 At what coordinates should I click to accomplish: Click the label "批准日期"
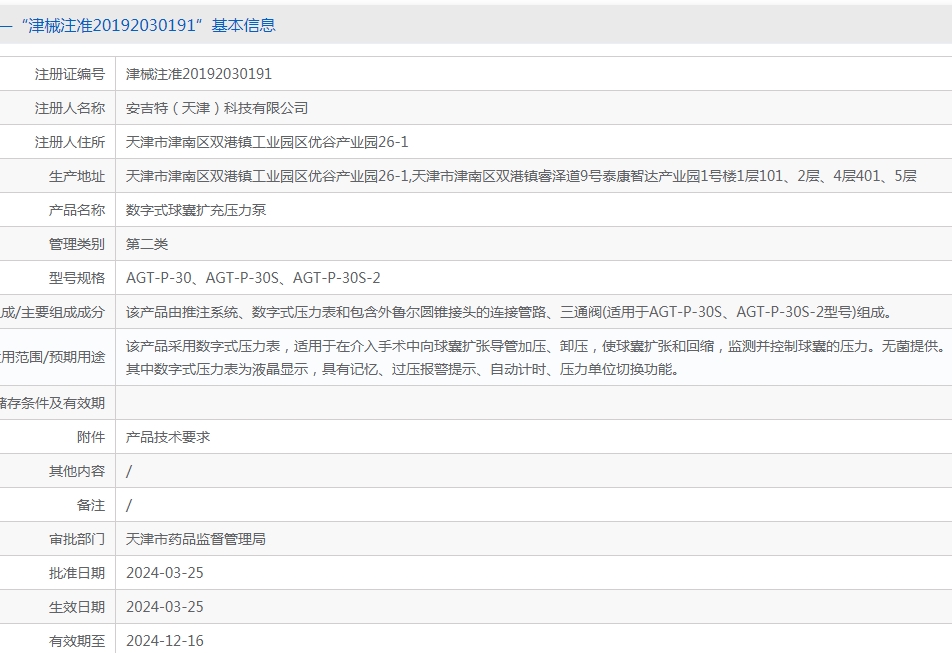(77, 573)
